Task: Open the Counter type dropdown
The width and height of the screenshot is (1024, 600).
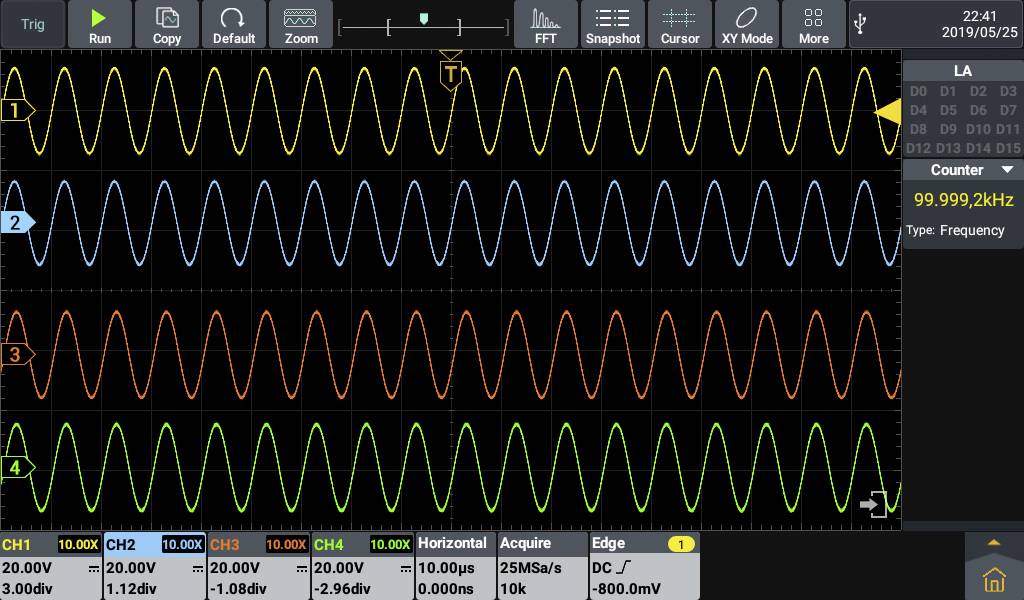Action: (x=1005, y=170)
